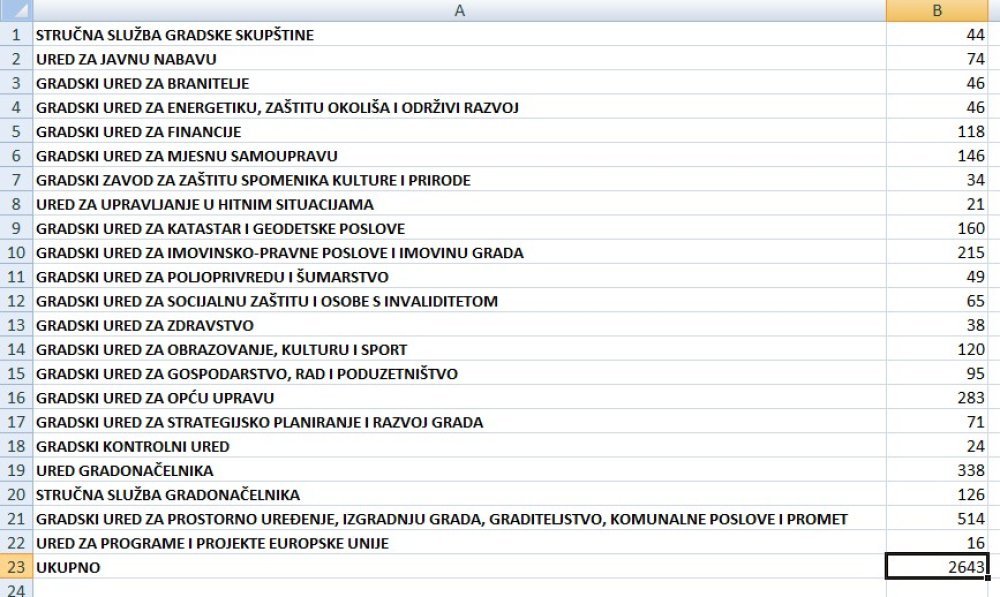Viewport: 1000px width, 597px height.
Task: Click cell PROSTORNO UREĐENJE, IZGRADNJU GRADA
Action: (x=459, y=519)
